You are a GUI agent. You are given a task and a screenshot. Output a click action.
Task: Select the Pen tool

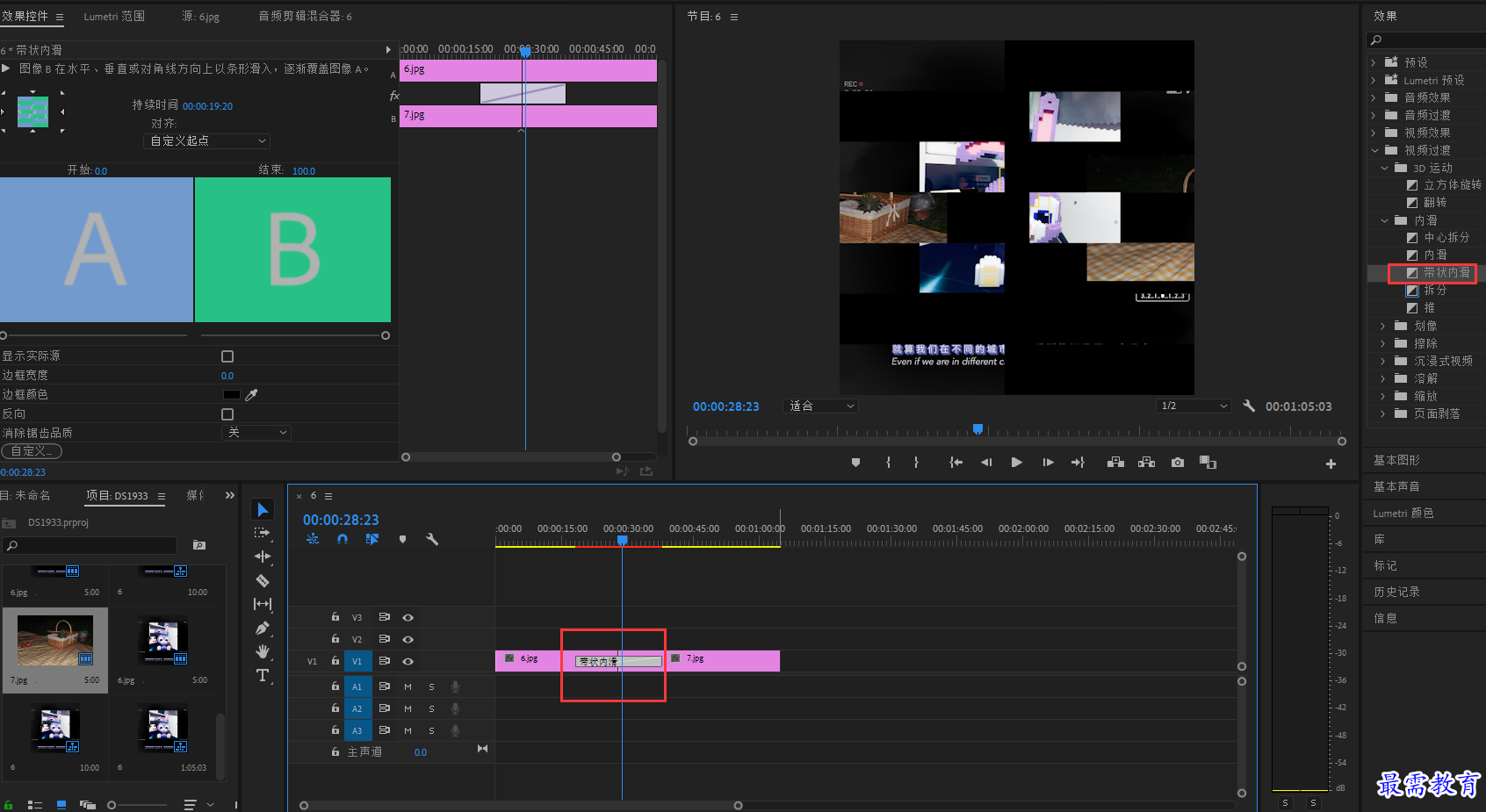(x=262, y=628)
